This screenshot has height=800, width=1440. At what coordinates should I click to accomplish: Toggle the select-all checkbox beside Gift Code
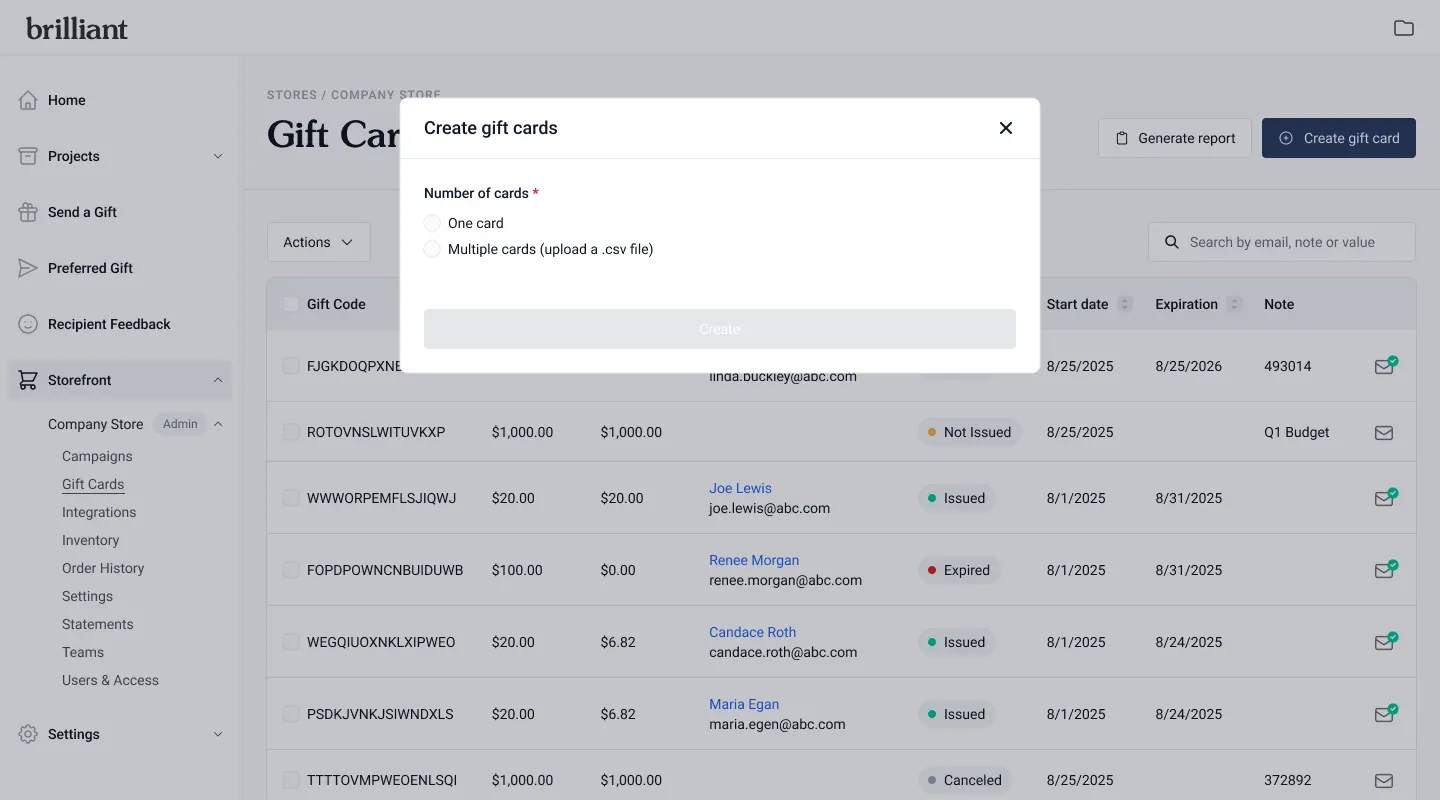coord(291,304)
